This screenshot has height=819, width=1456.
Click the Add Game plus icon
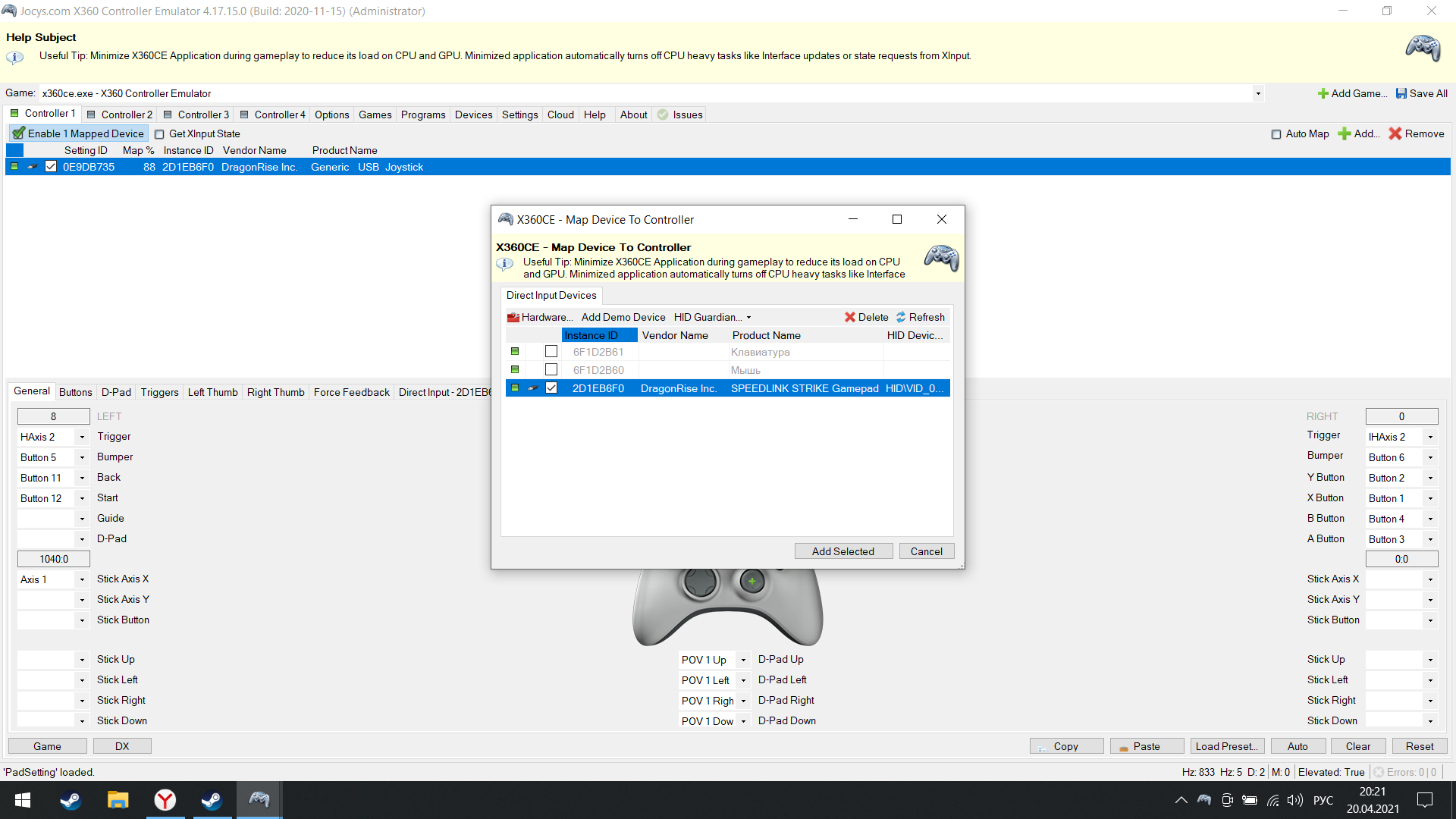1323,93
